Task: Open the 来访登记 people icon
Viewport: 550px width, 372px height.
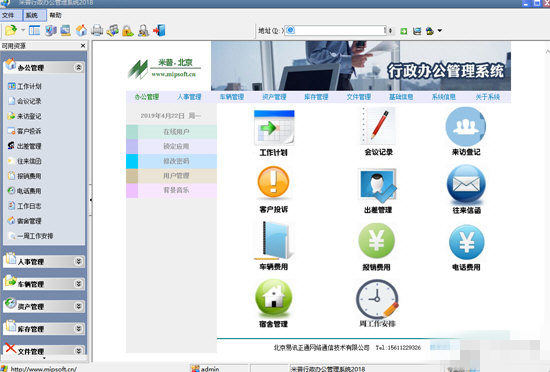Action: coord(465,127)
